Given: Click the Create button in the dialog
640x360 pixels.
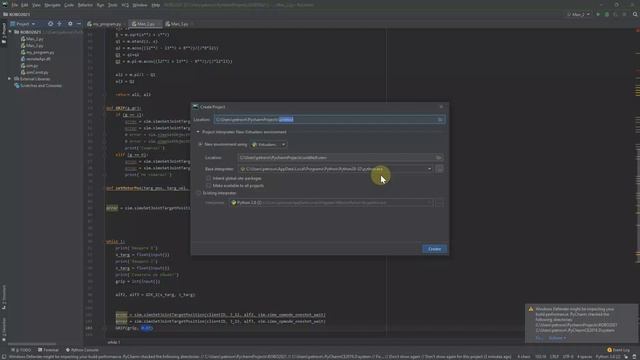Looking at the screenshot, I should click(434, 249).
